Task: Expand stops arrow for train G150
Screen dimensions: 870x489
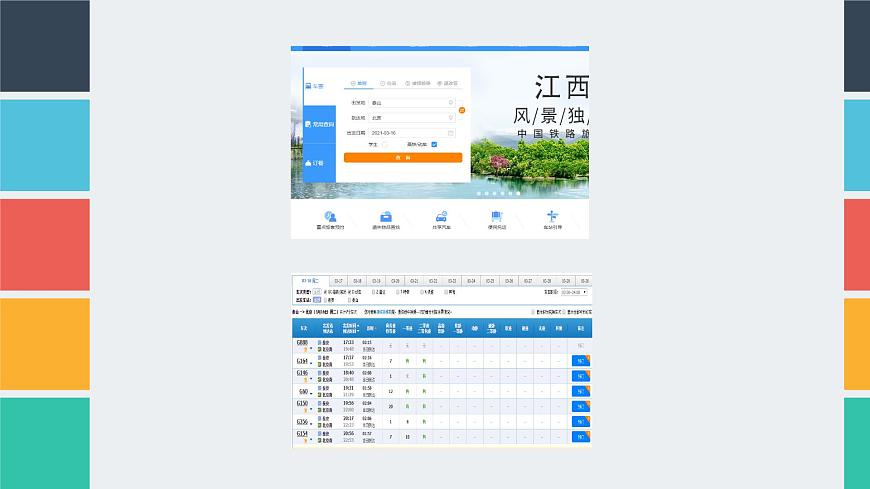Action: [x=311, y=410]
